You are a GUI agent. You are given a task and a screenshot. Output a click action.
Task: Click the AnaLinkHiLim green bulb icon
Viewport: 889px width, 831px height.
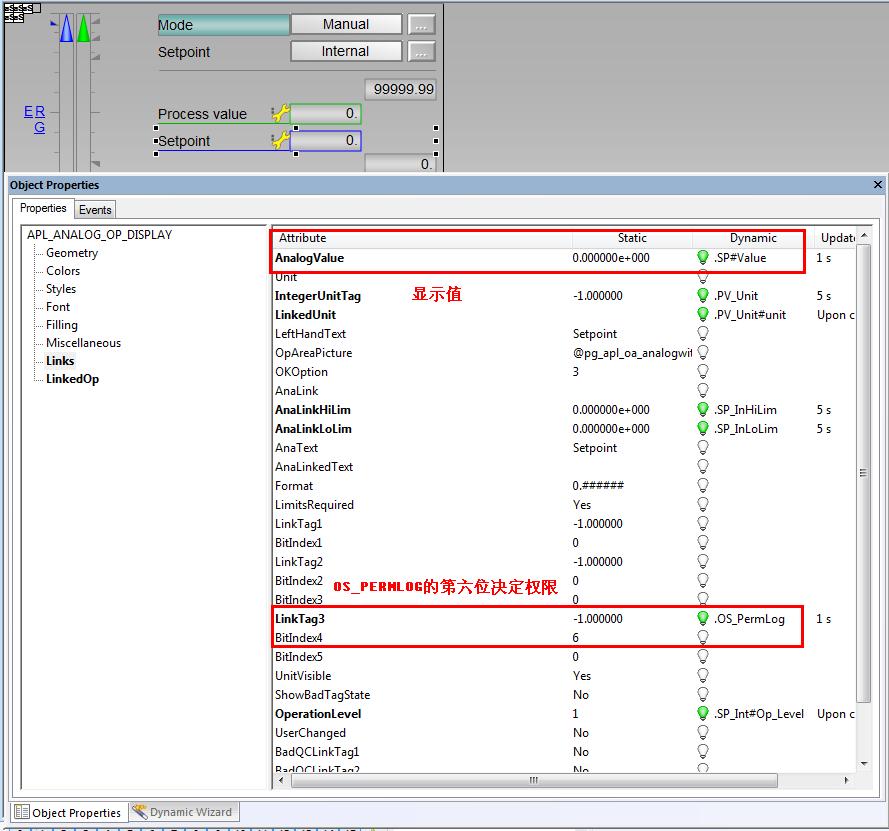click(x=702, y=410)
